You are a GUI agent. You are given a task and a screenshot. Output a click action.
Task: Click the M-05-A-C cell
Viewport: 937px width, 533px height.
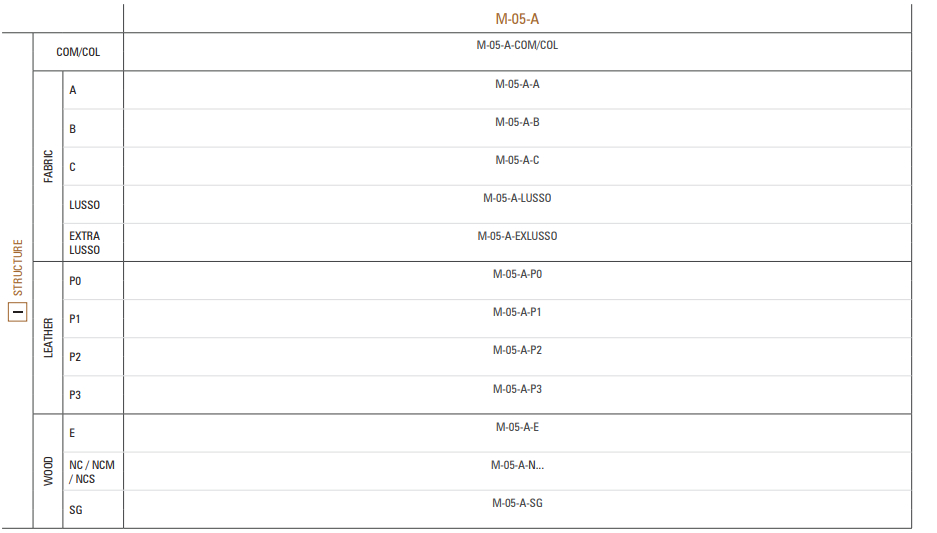coord(517,161)
